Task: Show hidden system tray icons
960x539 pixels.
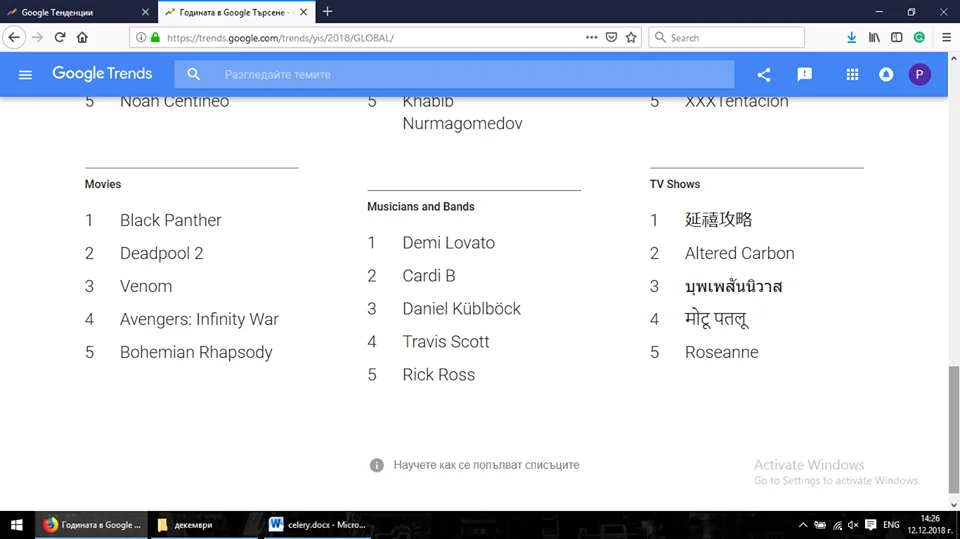Action: point(803,525)
